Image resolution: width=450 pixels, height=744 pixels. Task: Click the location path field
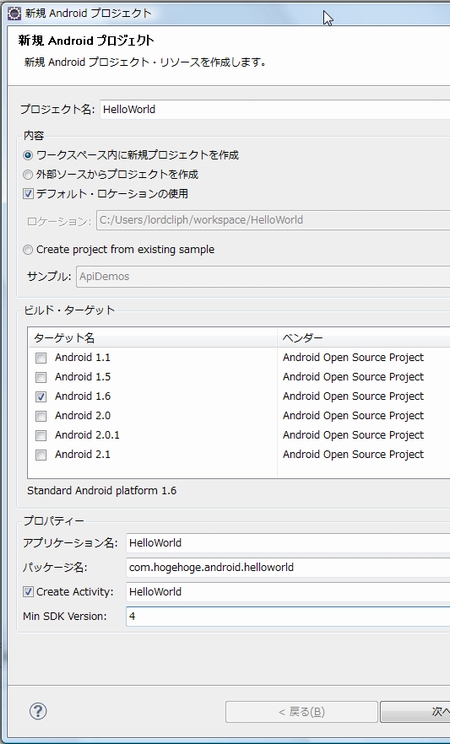click(273, 220)
